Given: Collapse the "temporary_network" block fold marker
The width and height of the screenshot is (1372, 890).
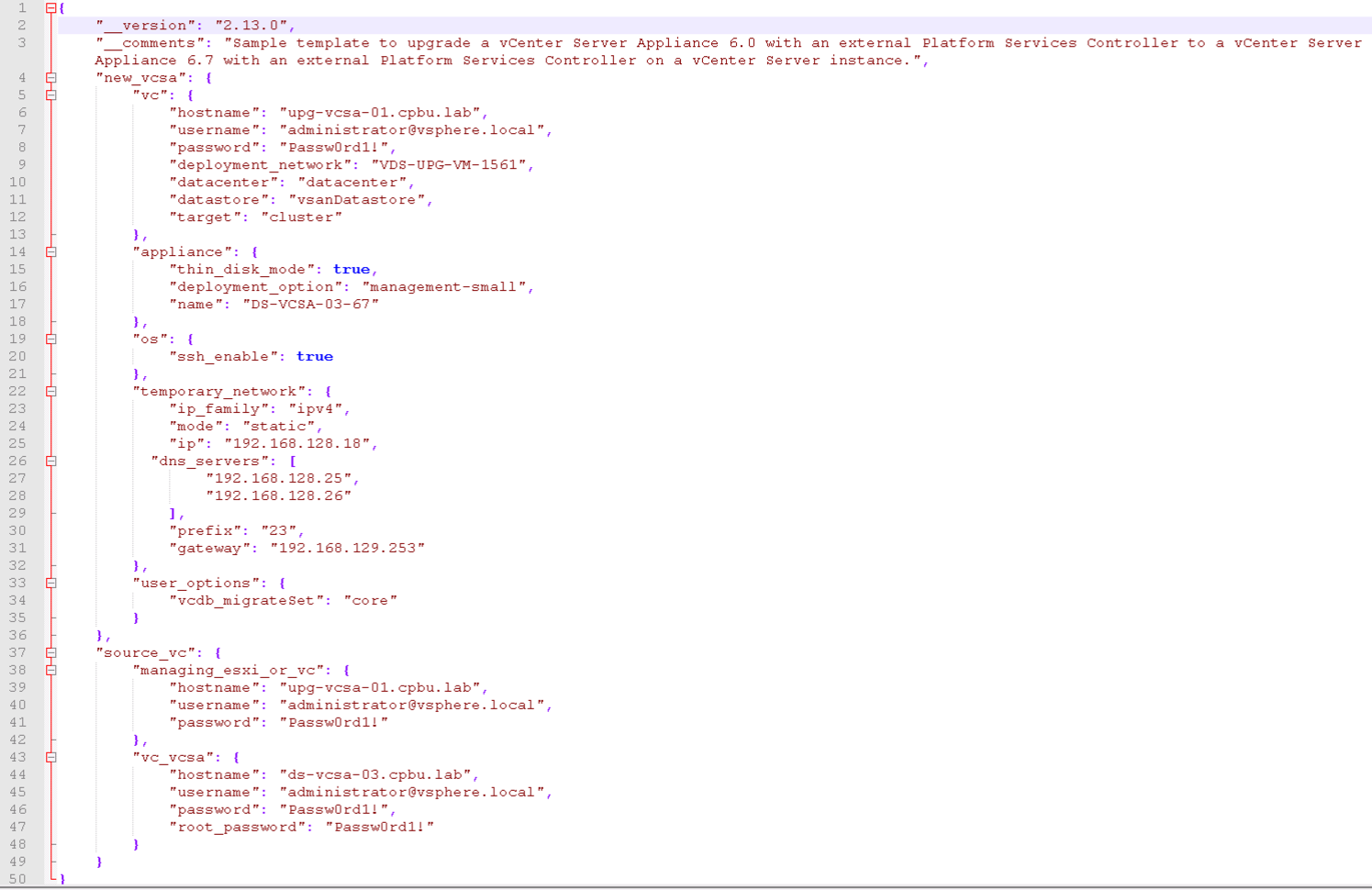Looking at the screenshot, I should pyautogui.click(x=51, y=392).
